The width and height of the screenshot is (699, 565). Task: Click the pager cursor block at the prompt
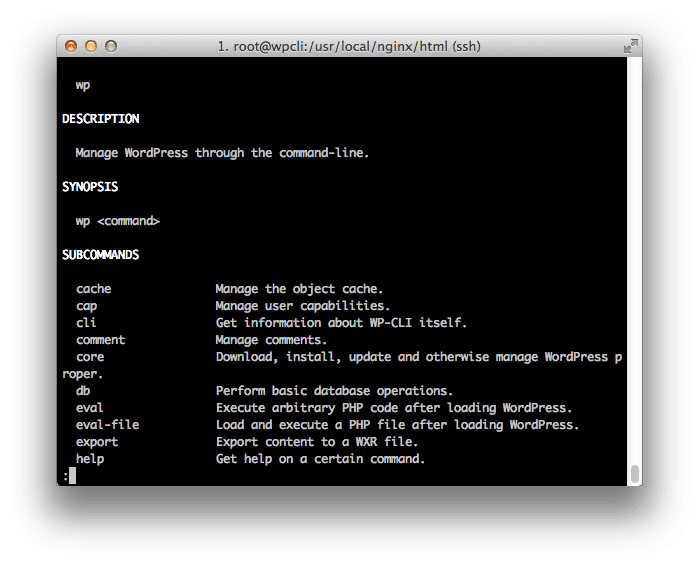click(72, 476)
